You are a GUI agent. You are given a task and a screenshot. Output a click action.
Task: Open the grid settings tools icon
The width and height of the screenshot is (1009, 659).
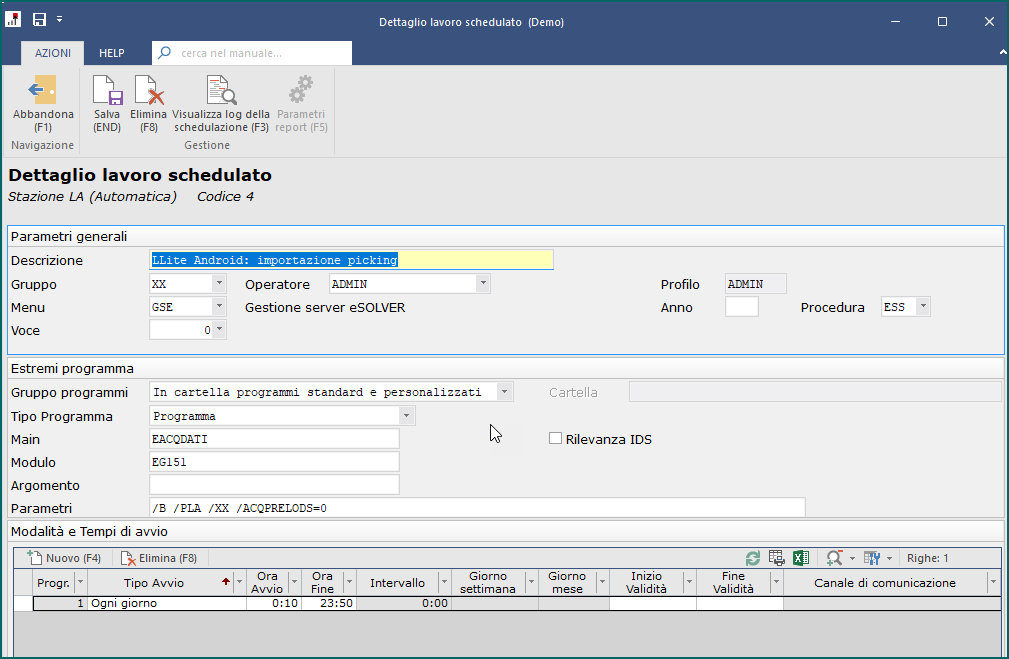(871, 558)
